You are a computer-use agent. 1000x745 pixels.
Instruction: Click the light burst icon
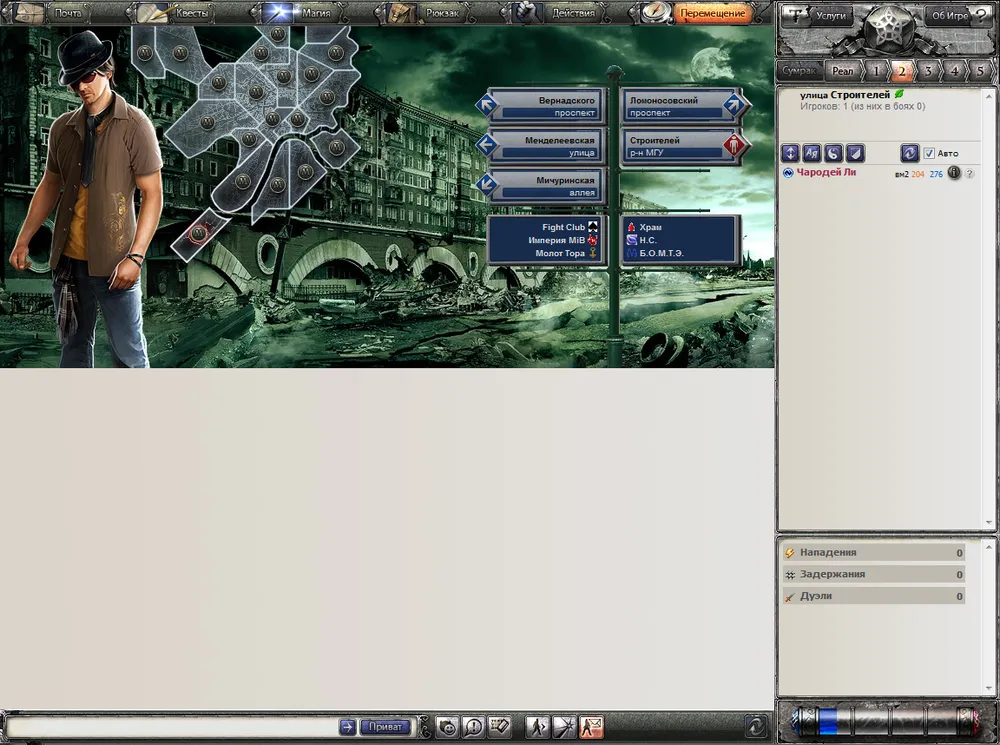coord(564,727)
